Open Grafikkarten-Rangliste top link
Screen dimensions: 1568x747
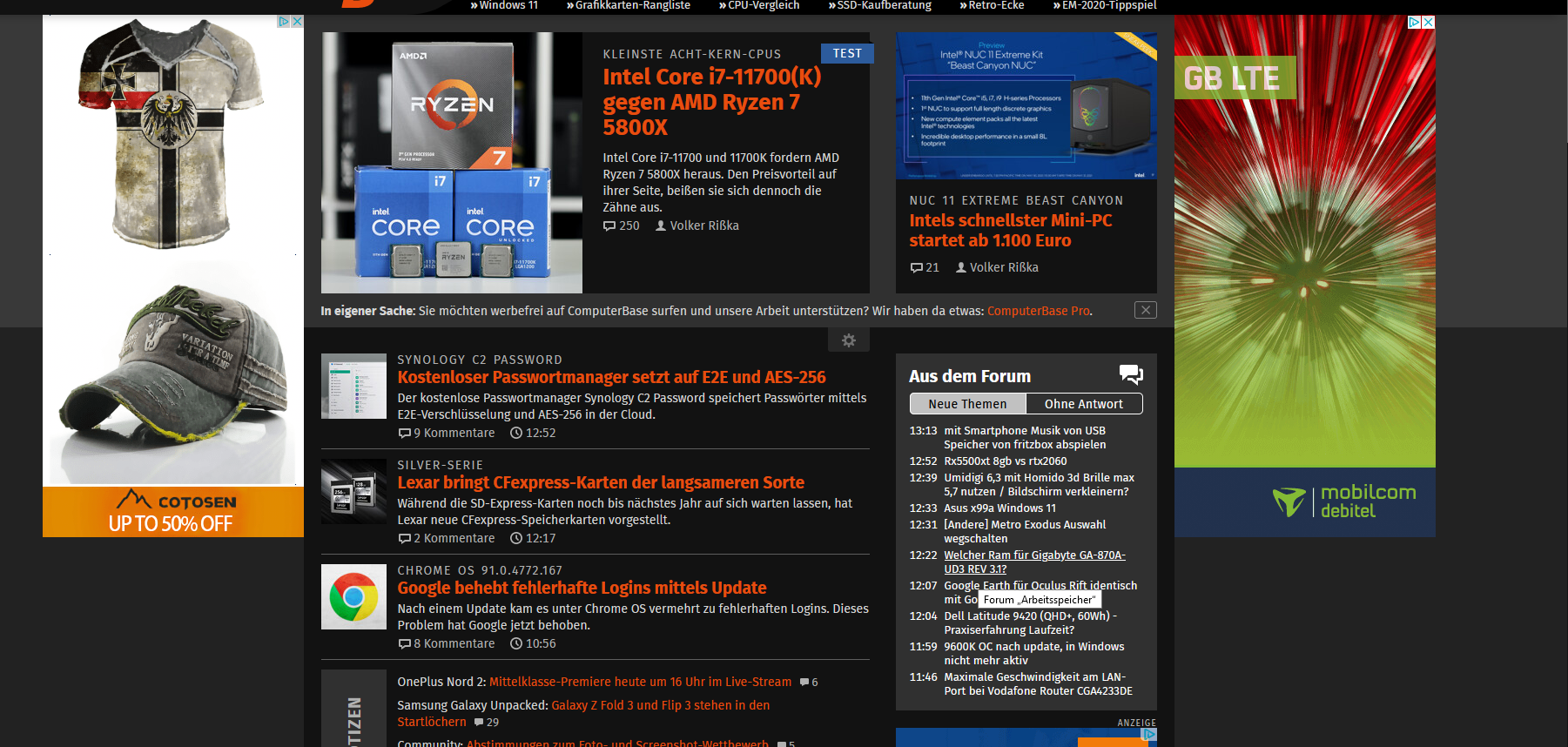(x=629, y=5)
